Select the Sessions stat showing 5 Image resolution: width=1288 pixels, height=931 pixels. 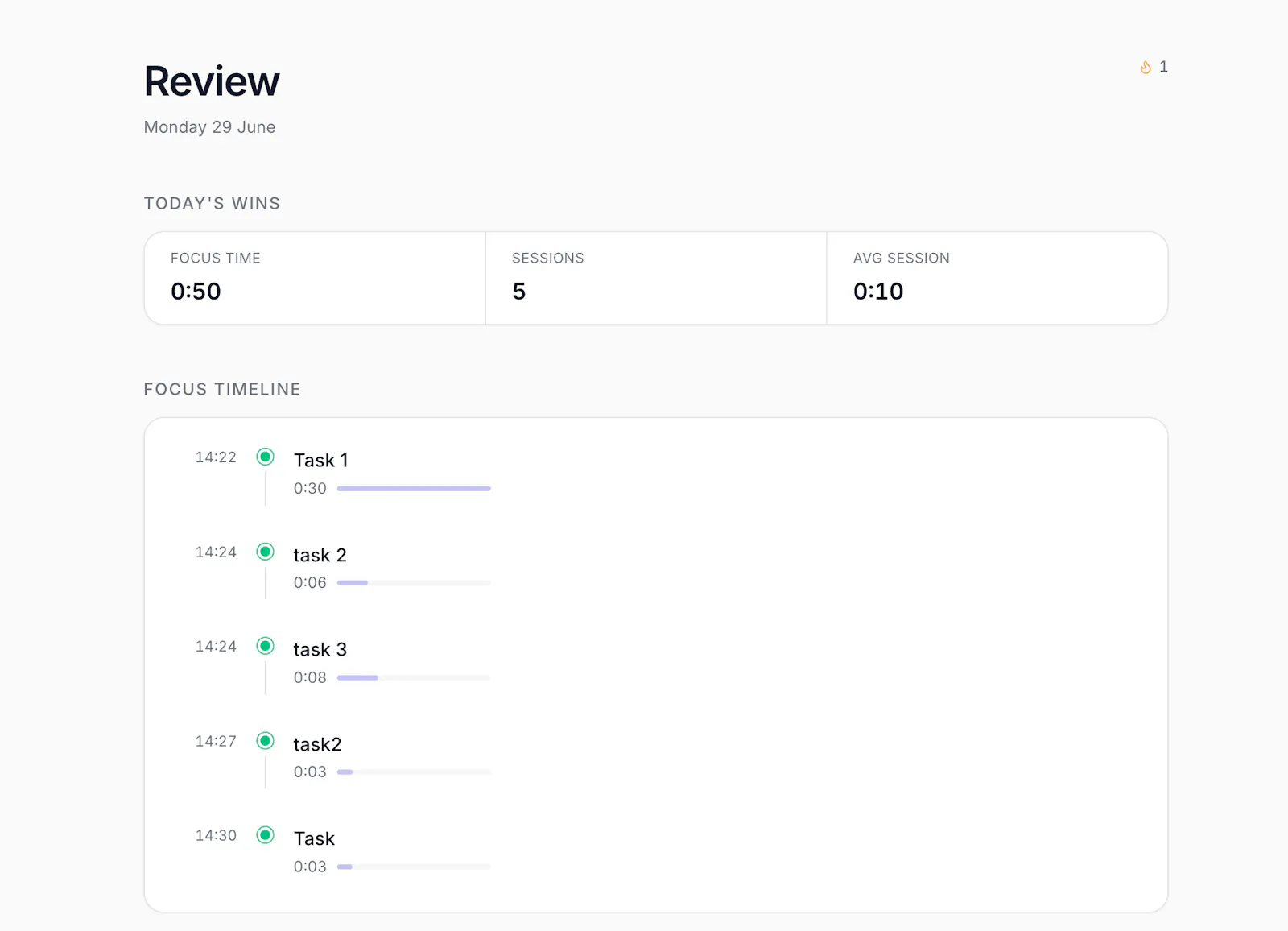656,279
